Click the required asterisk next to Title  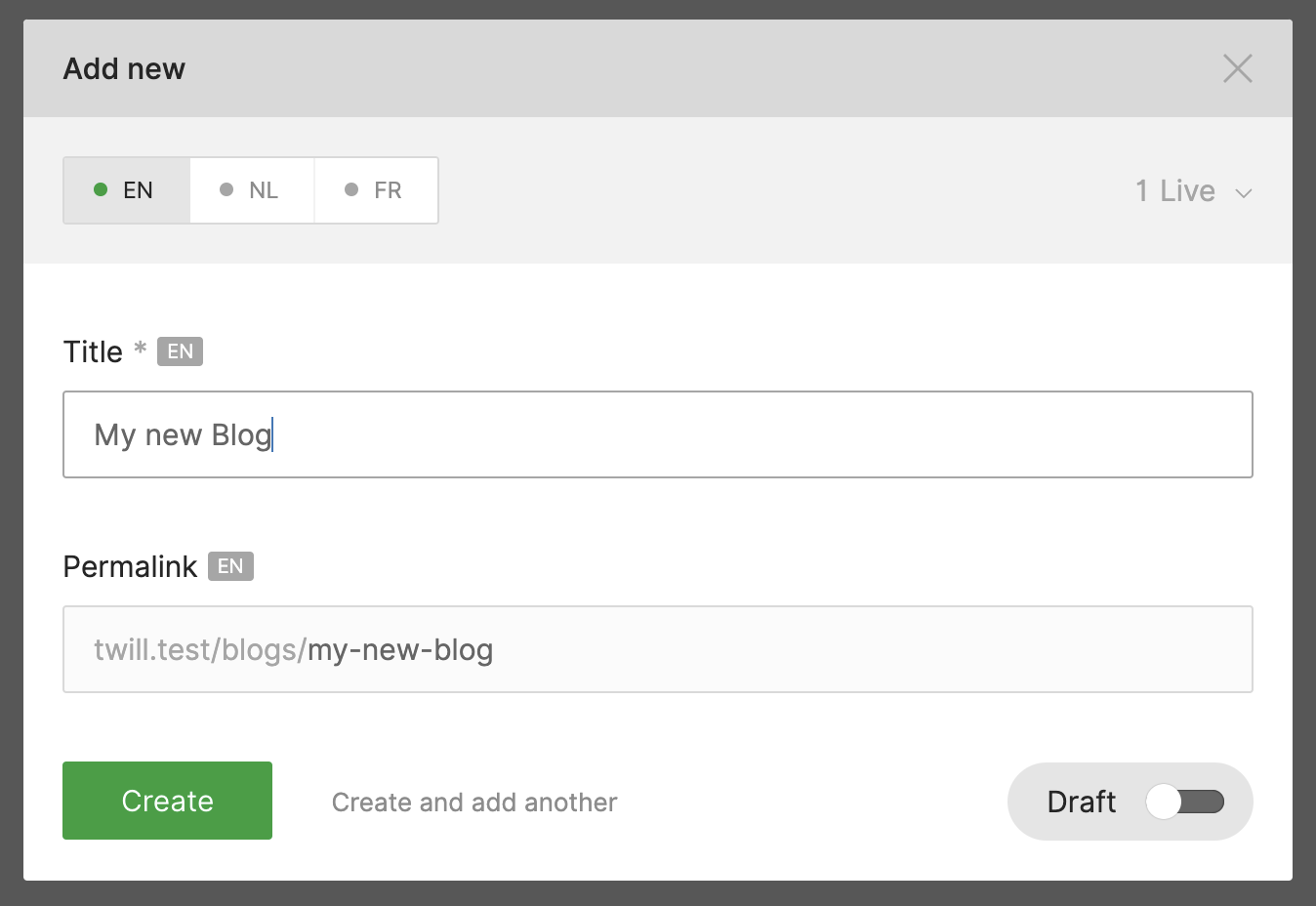point(141,349)
